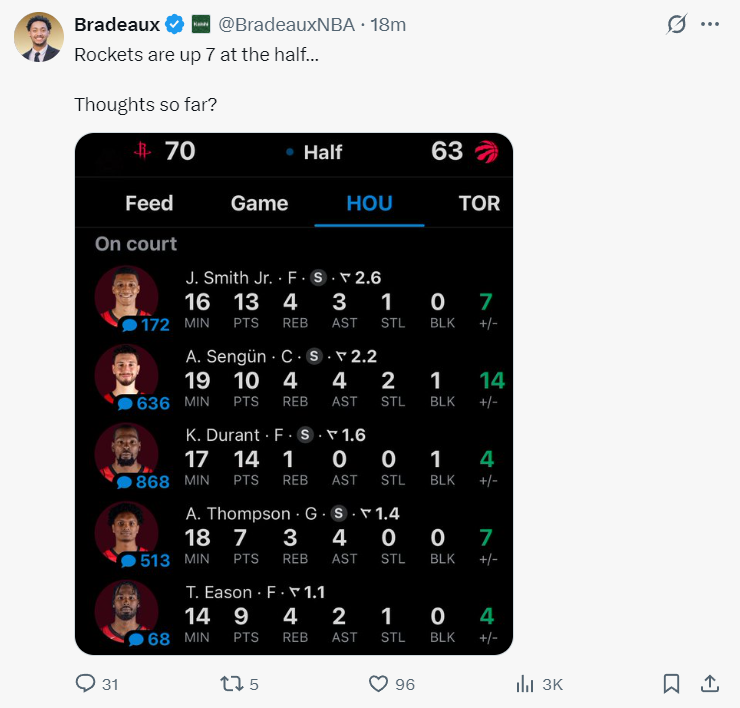Select the HOU tab in image

[x=369, y=203]
